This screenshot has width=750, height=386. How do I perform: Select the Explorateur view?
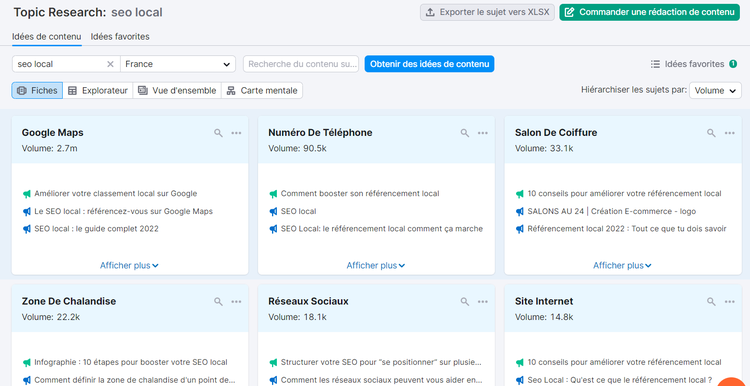(98, 90)
